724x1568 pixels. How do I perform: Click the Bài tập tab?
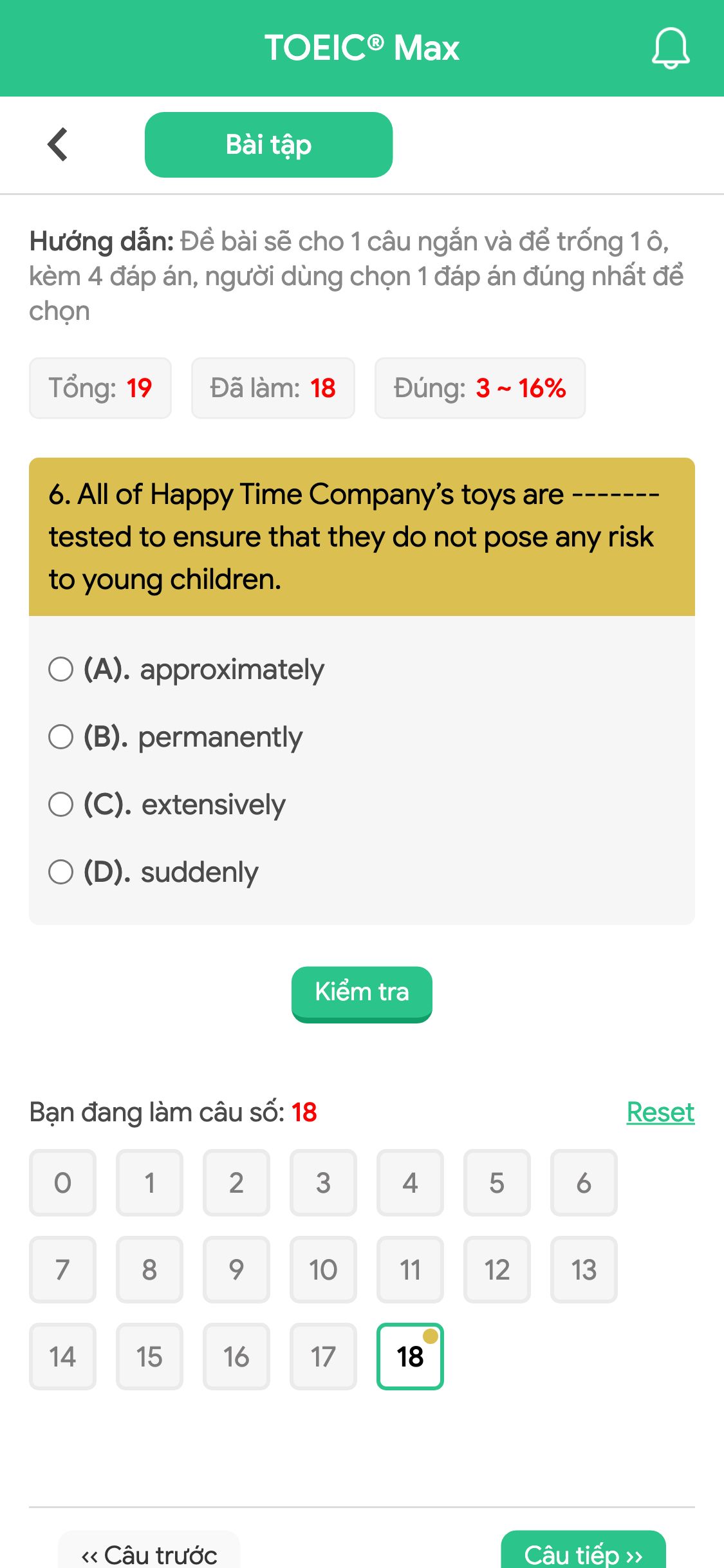(268, 144)
